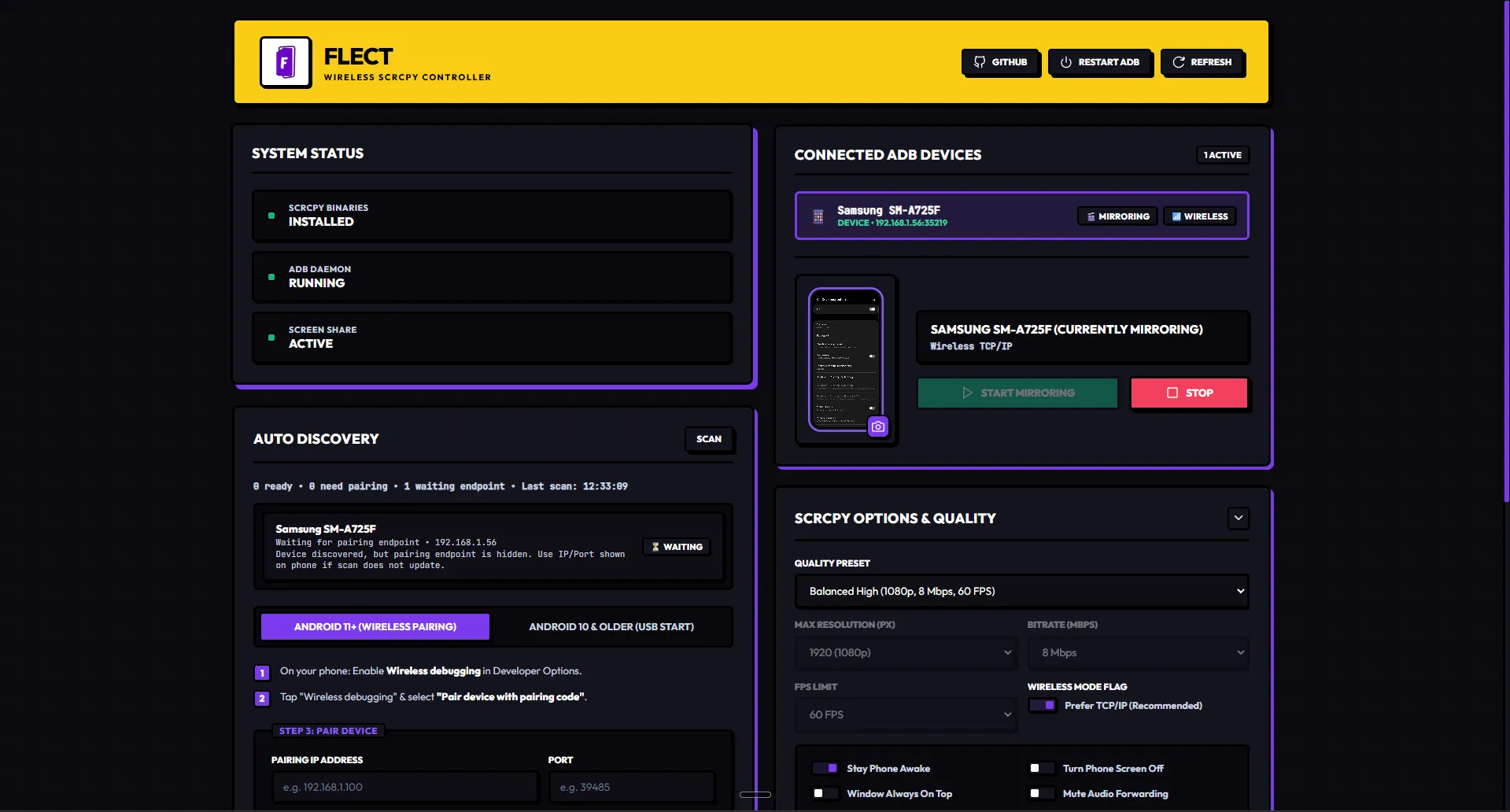The width and height of the screenshot is (1510, 812).
Task: Focus the Pairing IP Address field
Action: click(x=405, y=787)
